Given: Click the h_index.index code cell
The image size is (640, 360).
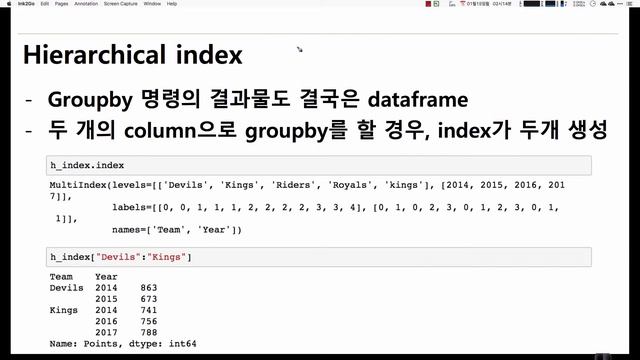Looking at the screenshot, I should coord(319,165).
